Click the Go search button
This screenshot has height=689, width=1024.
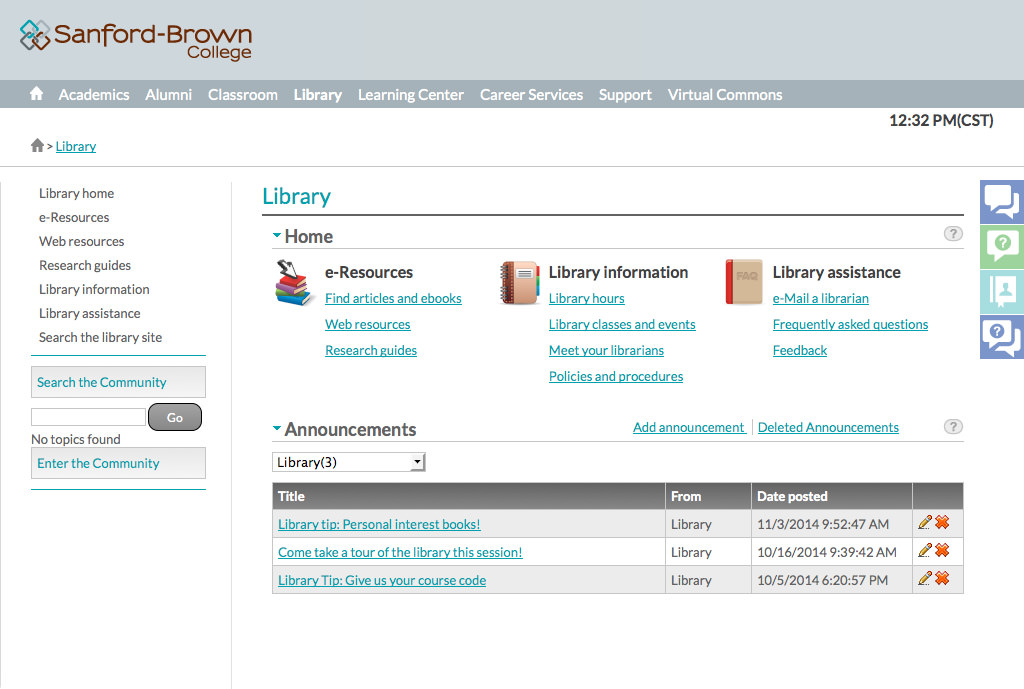pyautogui.click(x=175, y=417)
